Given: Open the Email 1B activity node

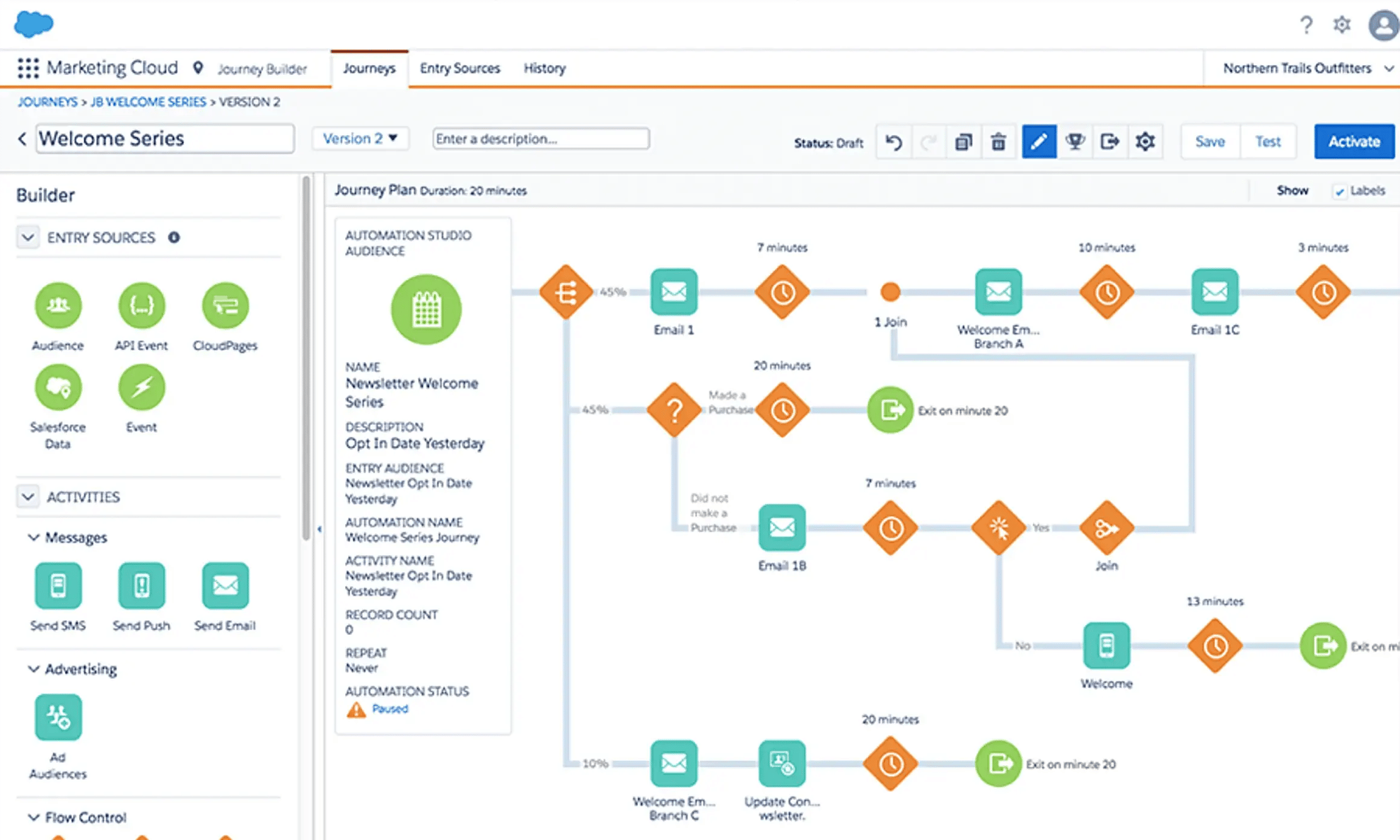Looking at the screenshot, I should (x=782, y=527).
